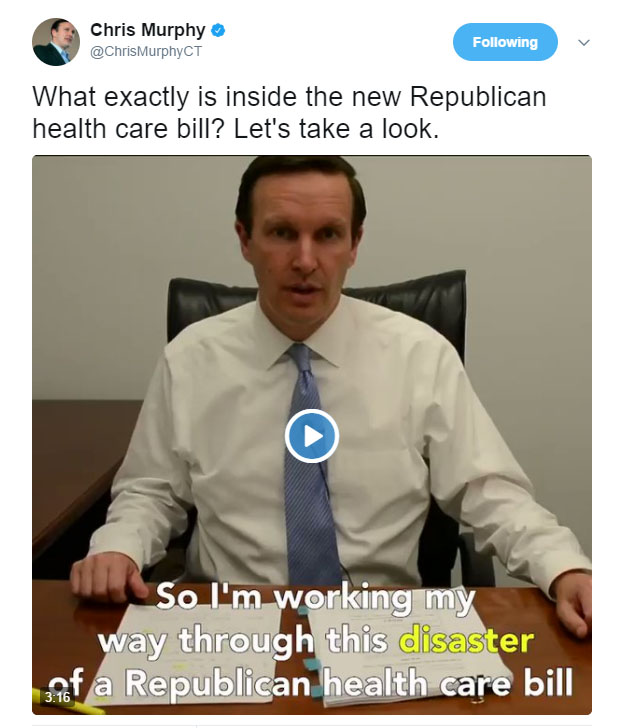This screenshot has width=632, height=728.
Task: Toggle the Following button to unfollow
Action: coord(505,42)
